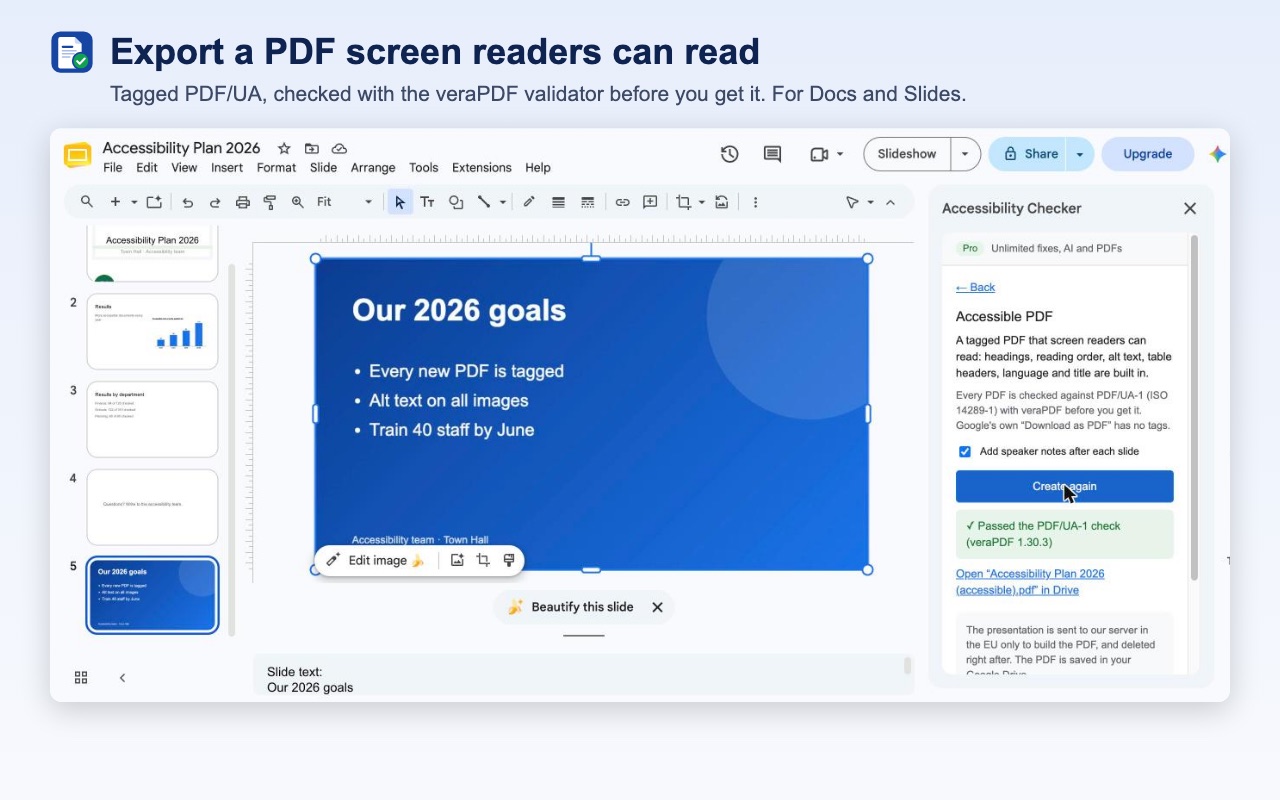Viewport: 1280px width, 800px height.
Task: Click the search menus magnifier icon
Action: [x=87, y=202]
